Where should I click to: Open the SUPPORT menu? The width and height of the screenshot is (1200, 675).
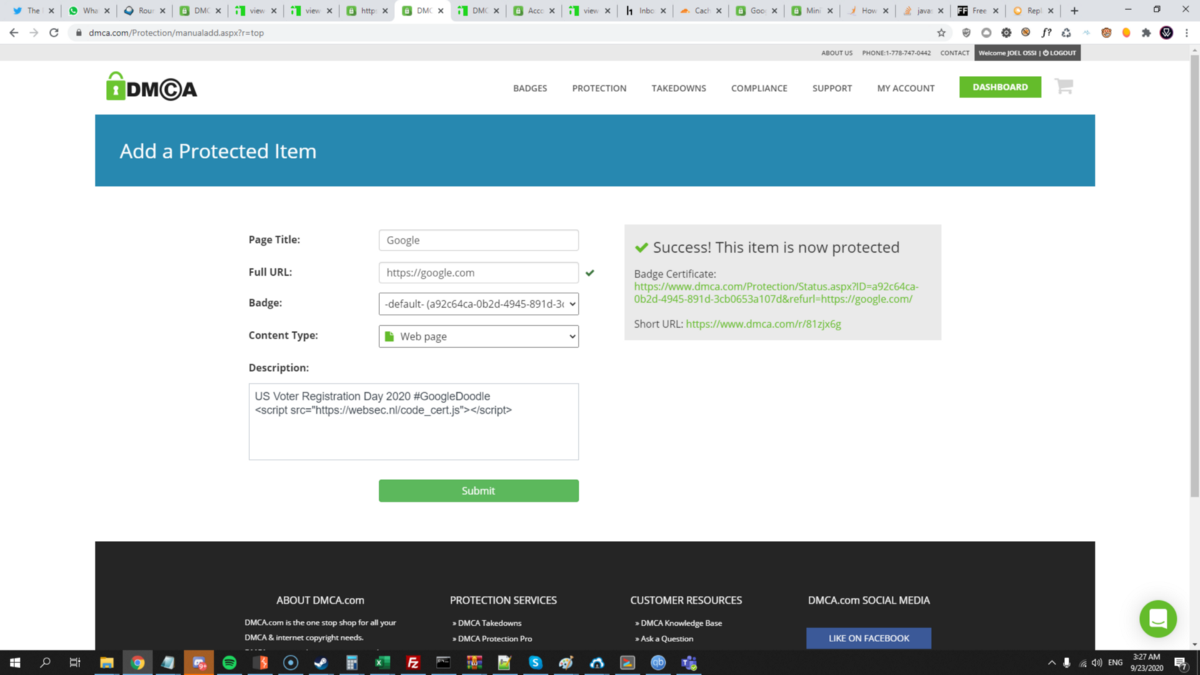[832, 88]
